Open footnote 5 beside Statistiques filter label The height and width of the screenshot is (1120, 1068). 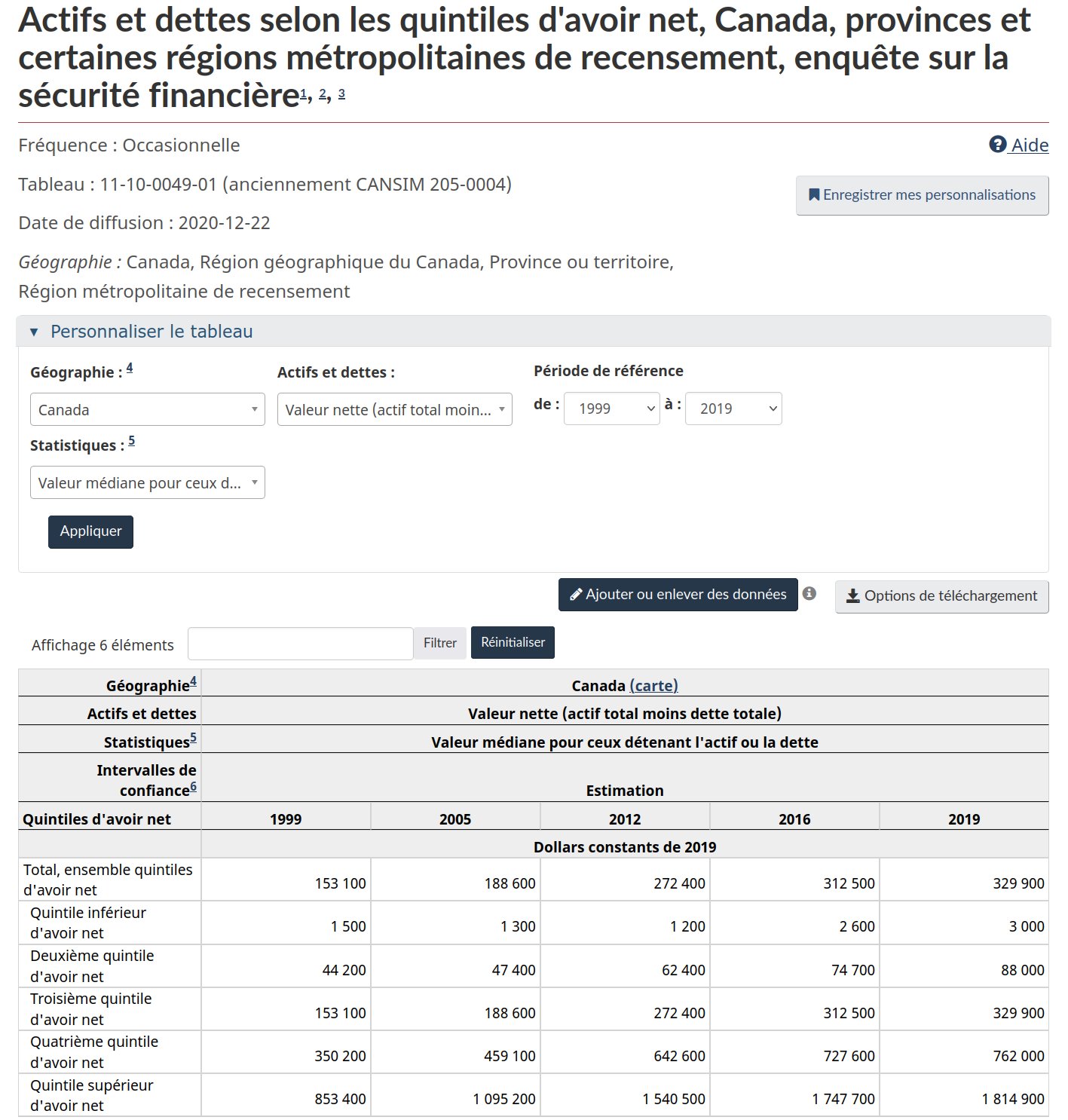(131, 441)
